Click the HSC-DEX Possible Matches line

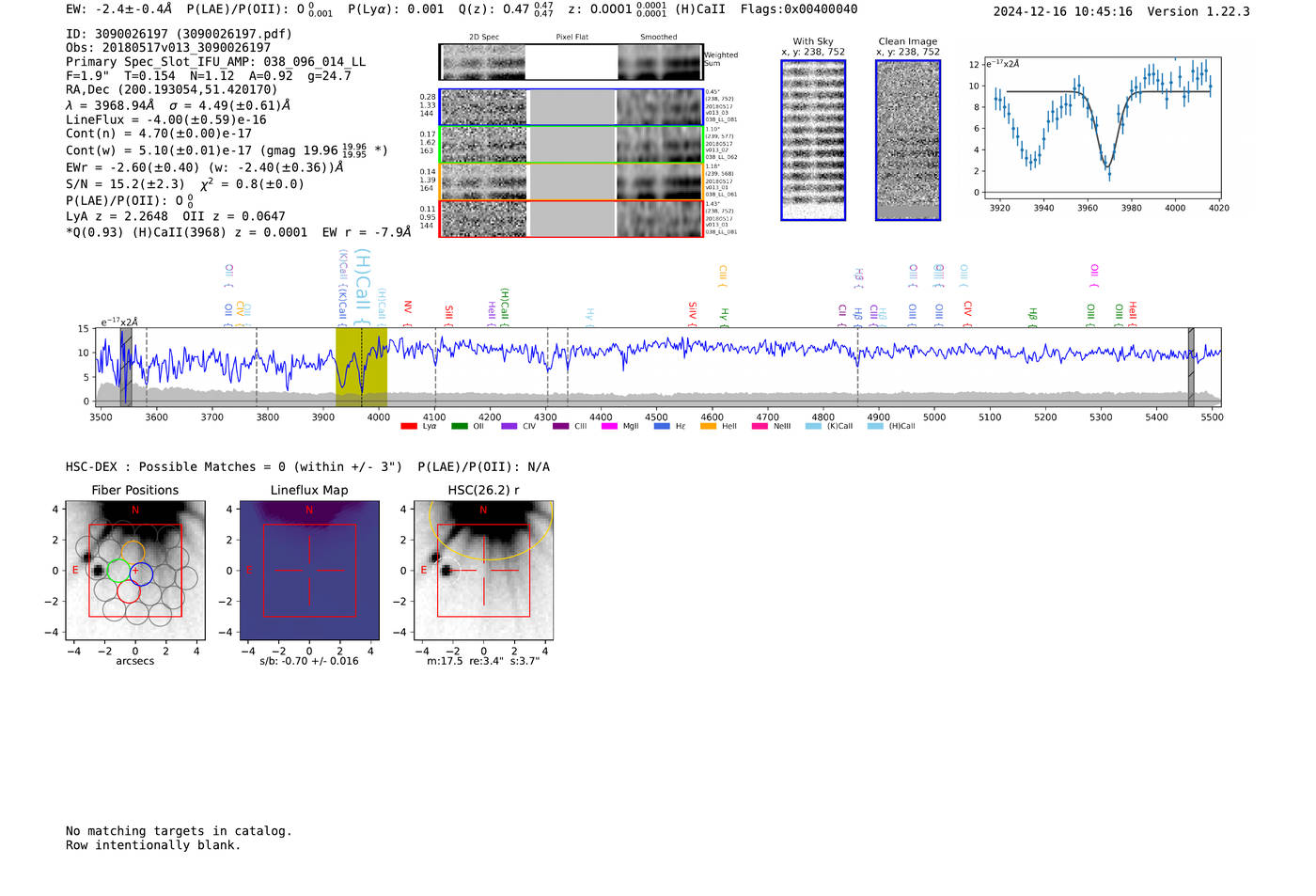click(x=307, y=467)
